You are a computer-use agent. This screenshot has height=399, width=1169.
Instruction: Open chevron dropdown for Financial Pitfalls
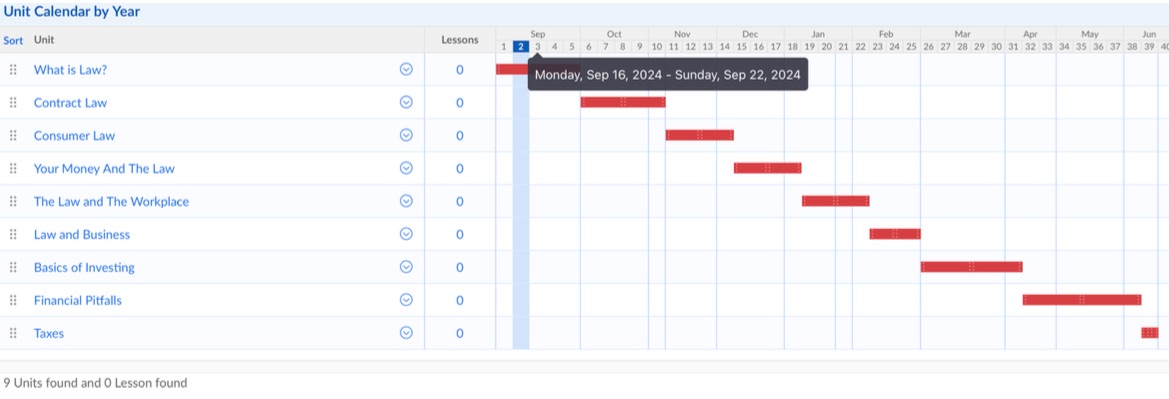tap(406, 300)
